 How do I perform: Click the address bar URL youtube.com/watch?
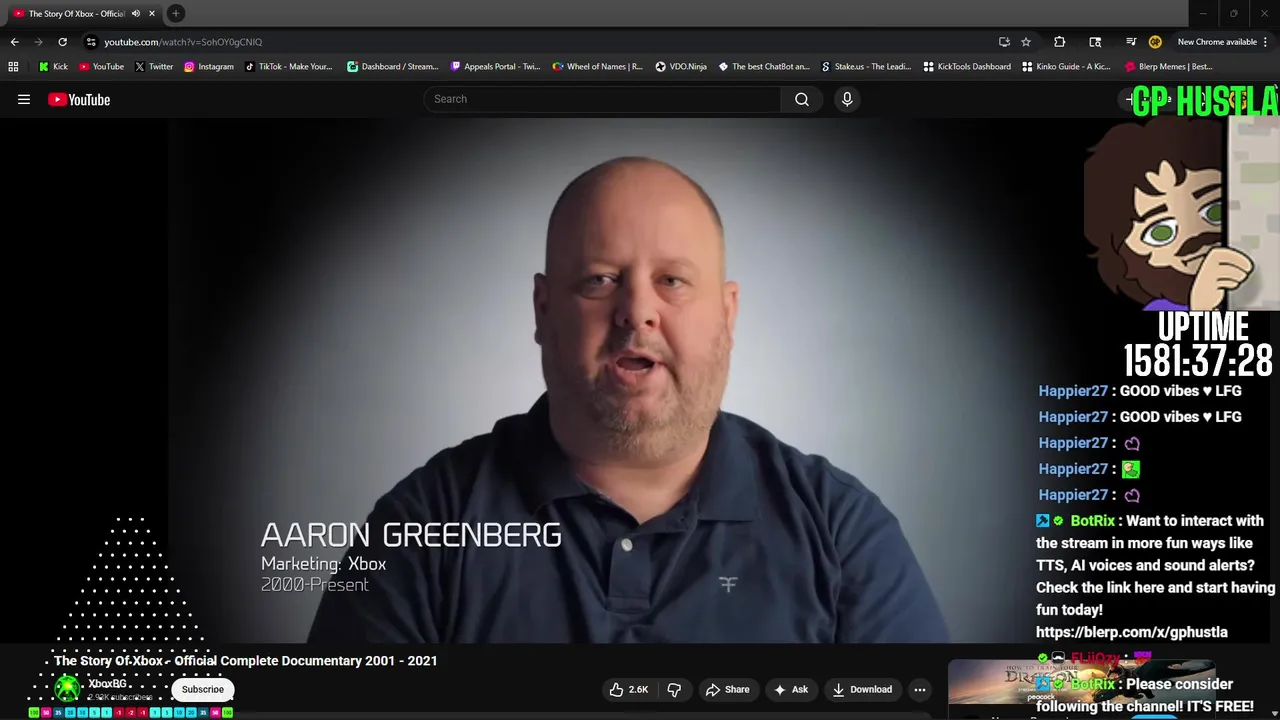[183, 42]
